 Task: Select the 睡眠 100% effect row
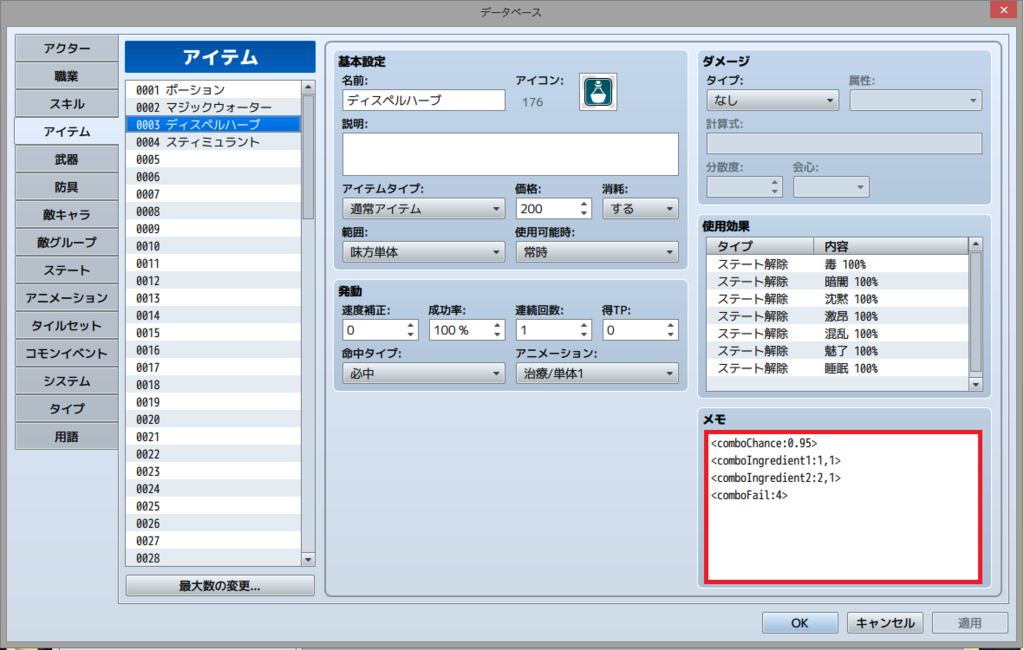tap(837, 368)
